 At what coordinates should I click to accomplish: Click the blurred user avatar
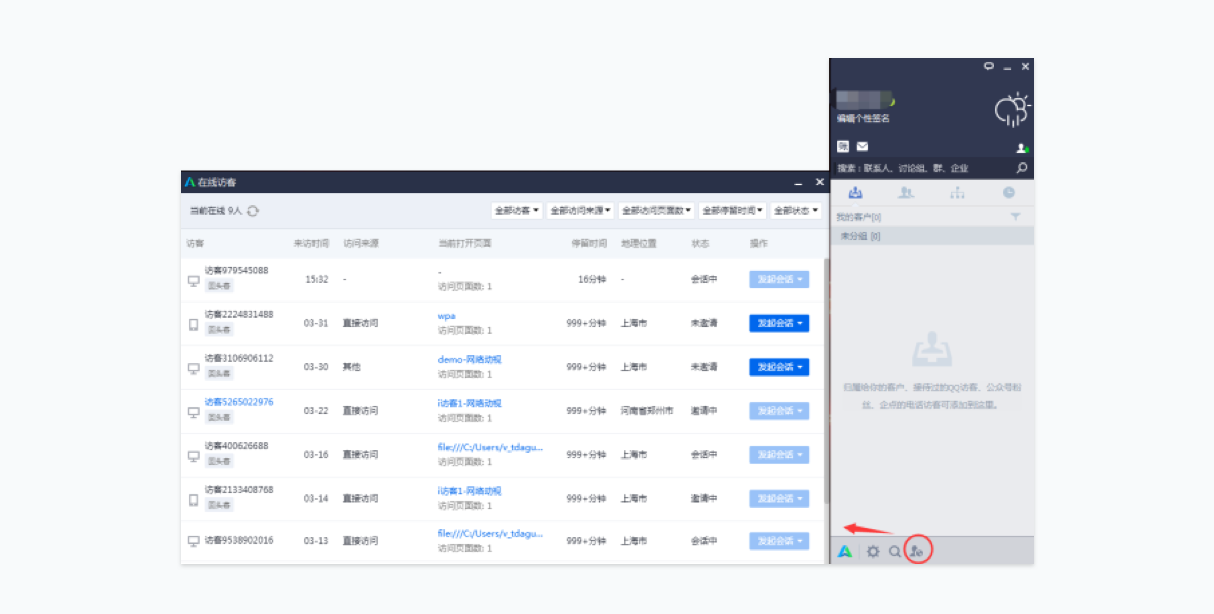click(x=863, y=99)
